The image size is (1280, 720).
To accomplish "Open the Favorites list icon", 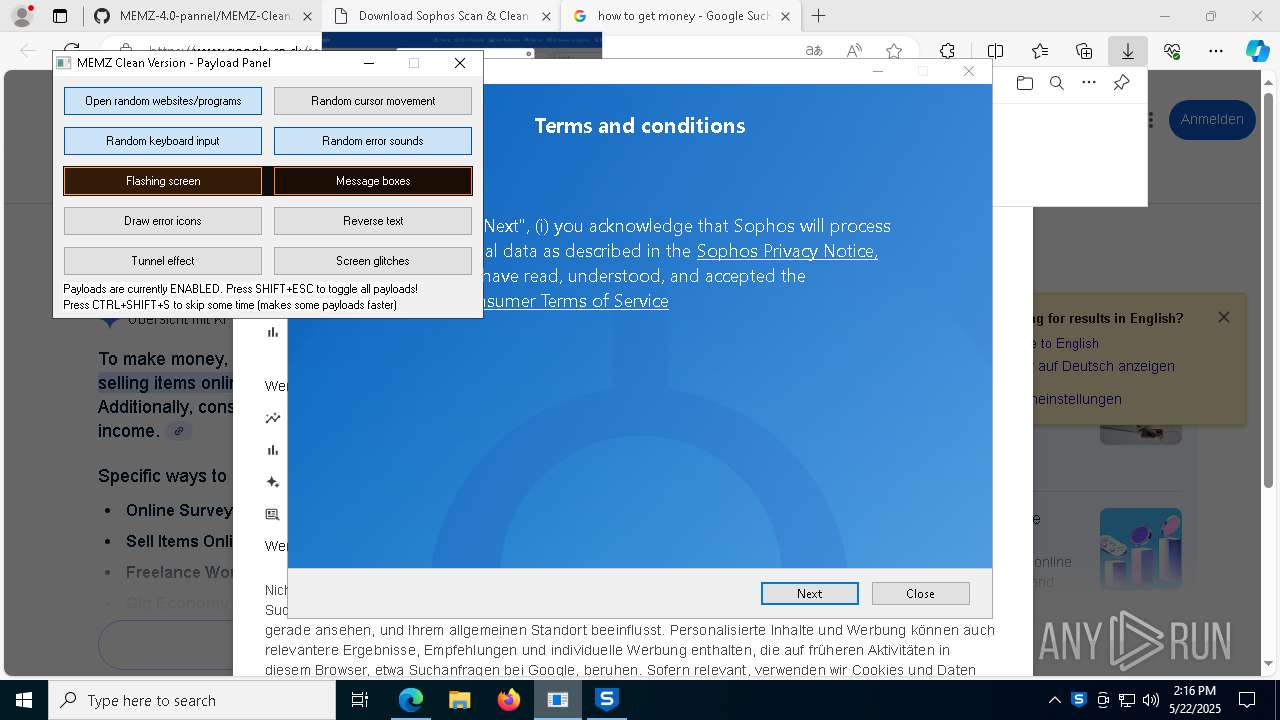I will click(1040, 51).
